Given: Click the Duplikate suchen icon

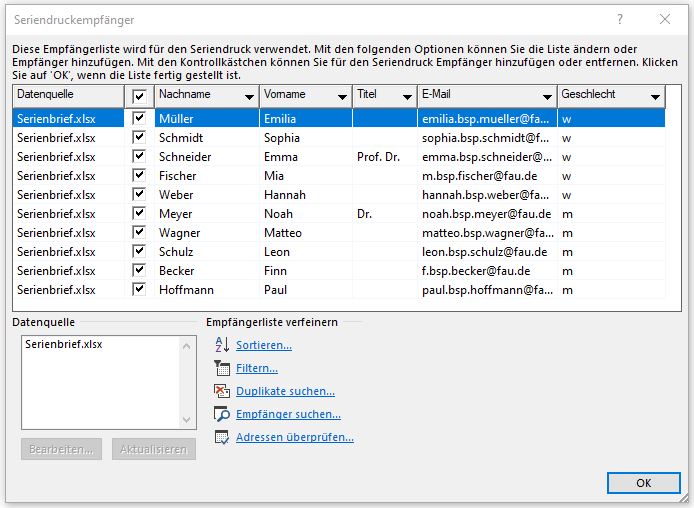Looking at the screenshot, I should coord(222,391).
